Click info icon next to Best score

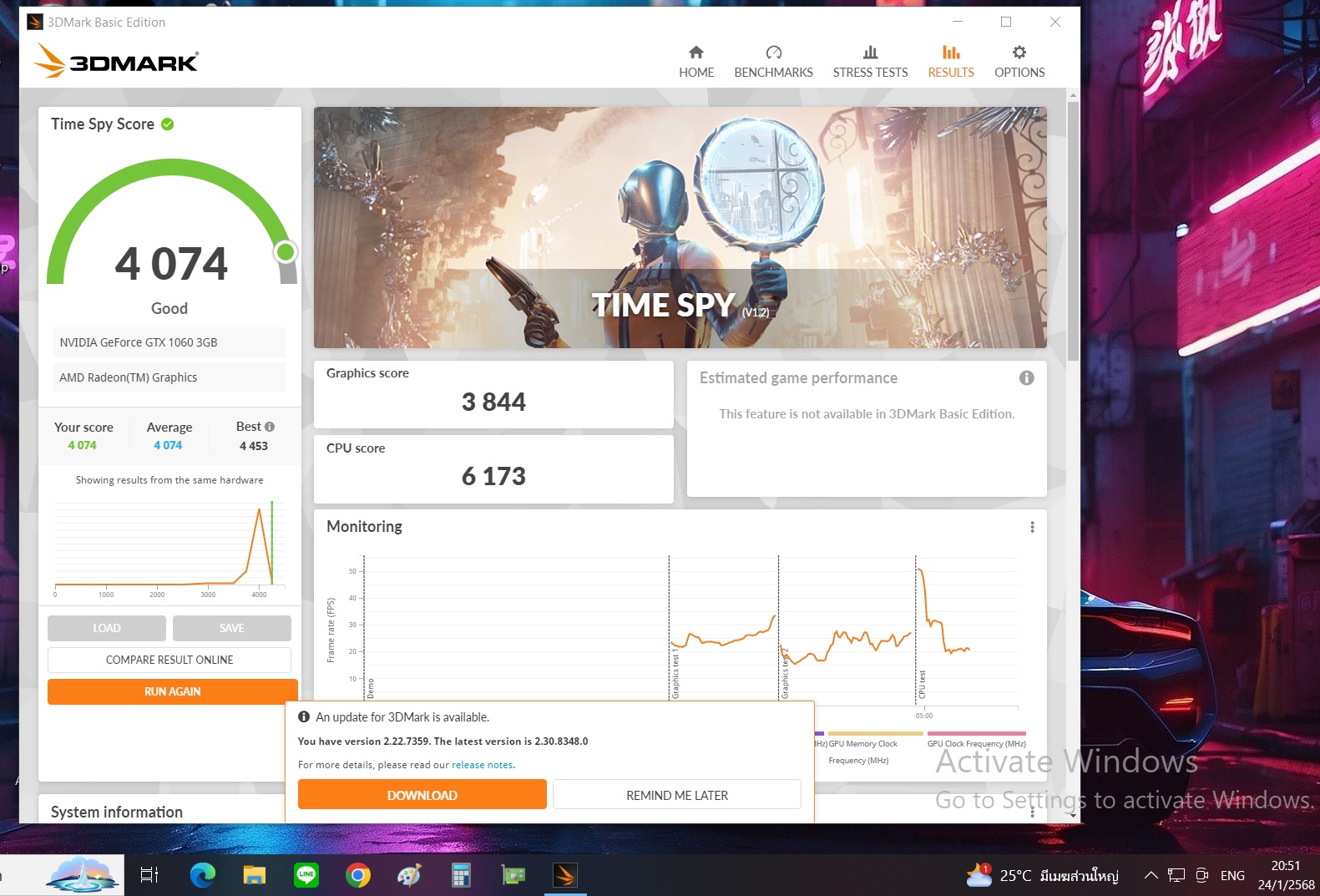pos(269,427)
